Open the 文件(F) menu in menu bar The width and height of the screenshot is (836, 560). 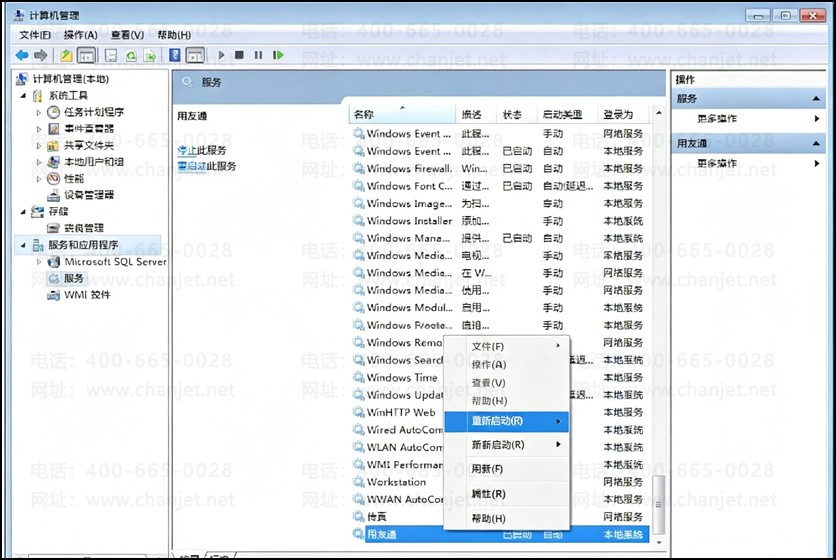click(x=35, y=35)
